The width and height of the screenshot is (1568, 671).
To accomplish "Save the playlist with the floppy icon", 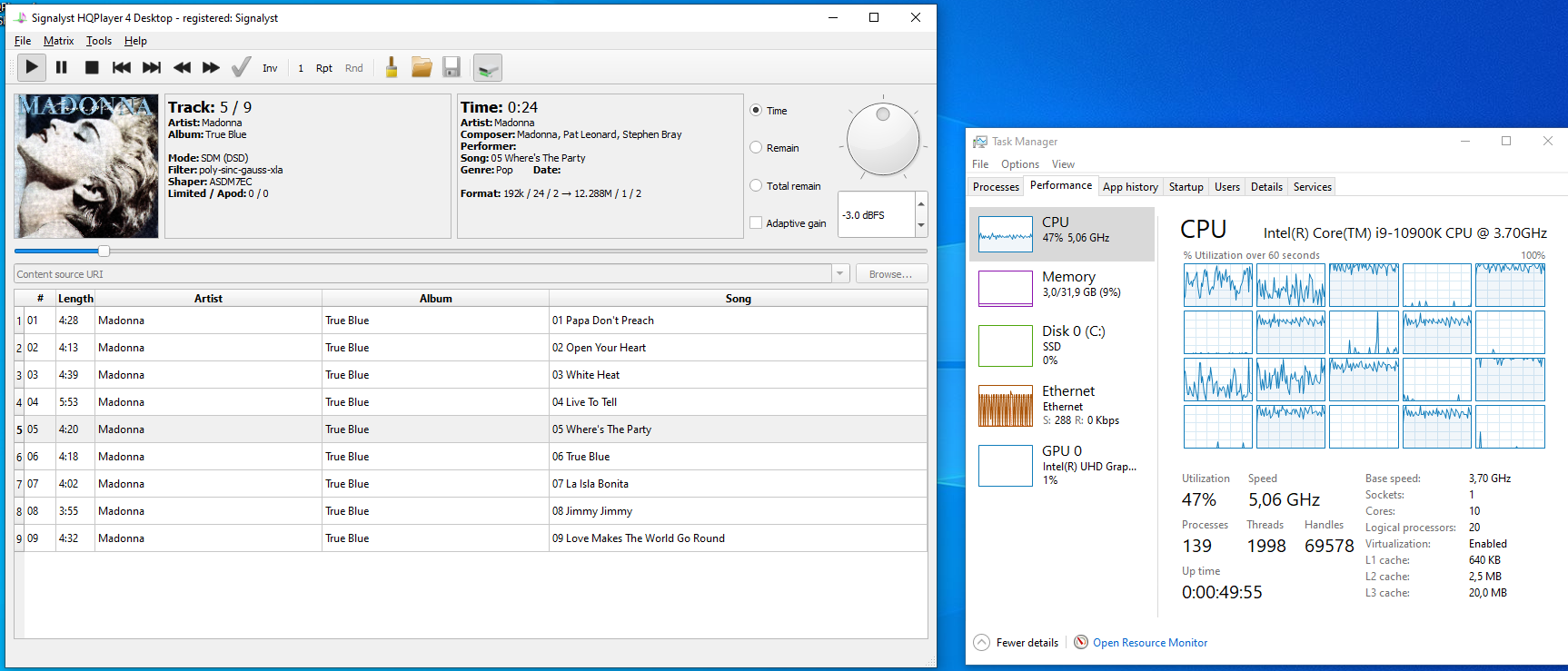I will [452, 67].
